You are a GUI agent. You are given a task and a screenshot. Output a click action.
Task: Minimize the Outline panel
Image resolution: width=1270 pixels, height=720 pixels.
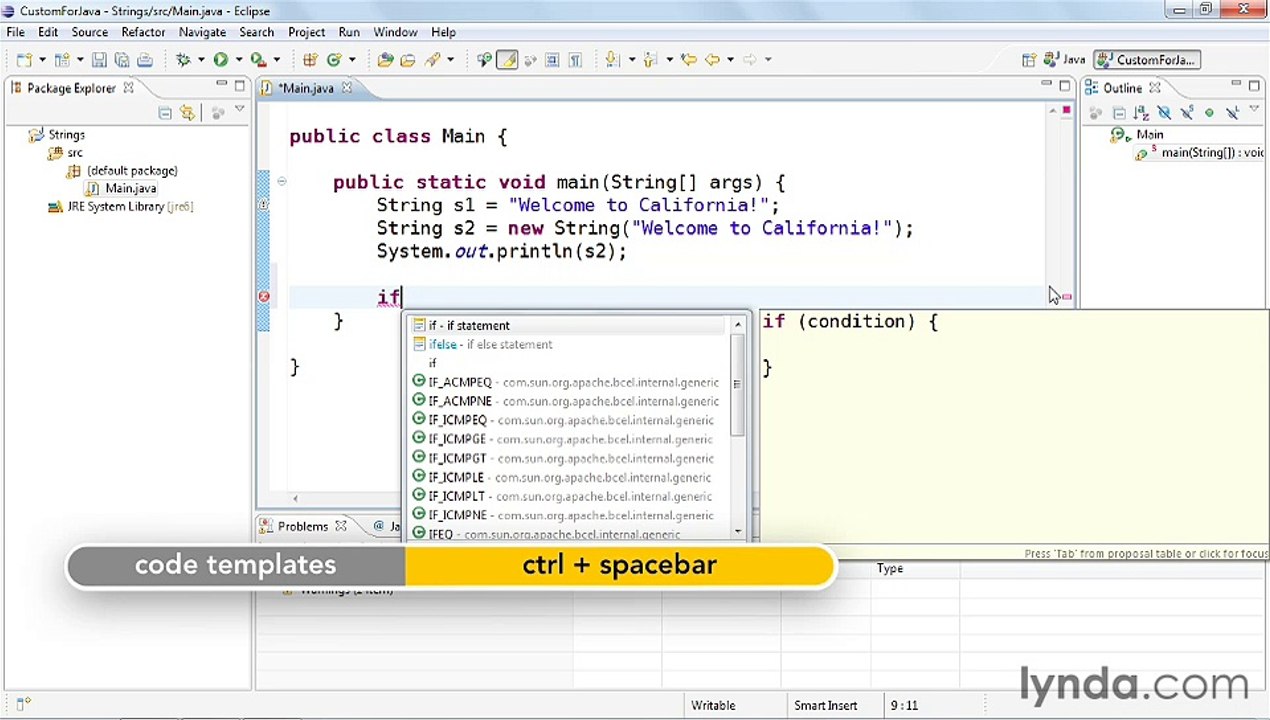click(1236, 85)
